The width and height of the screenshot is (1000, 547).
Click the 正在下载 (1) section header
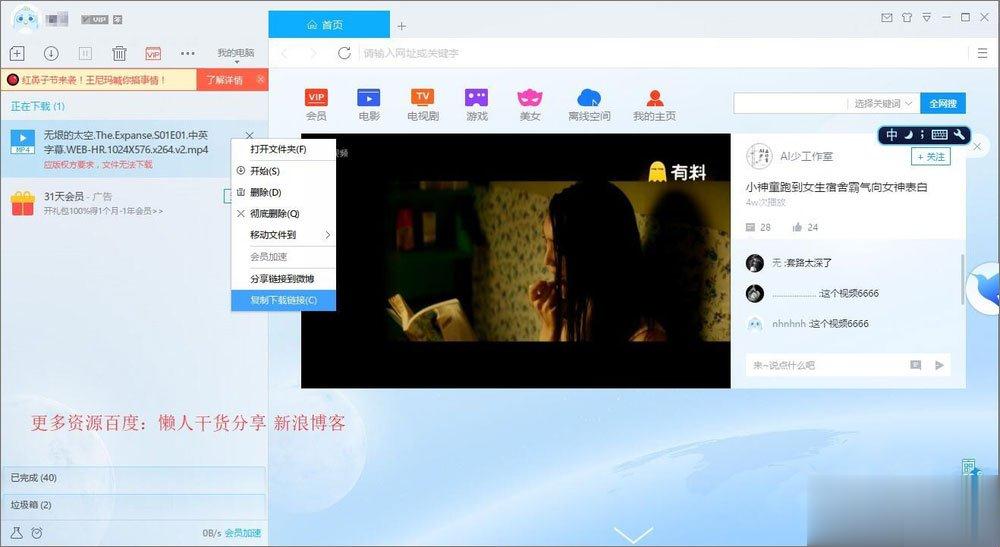tap(38, 106)
